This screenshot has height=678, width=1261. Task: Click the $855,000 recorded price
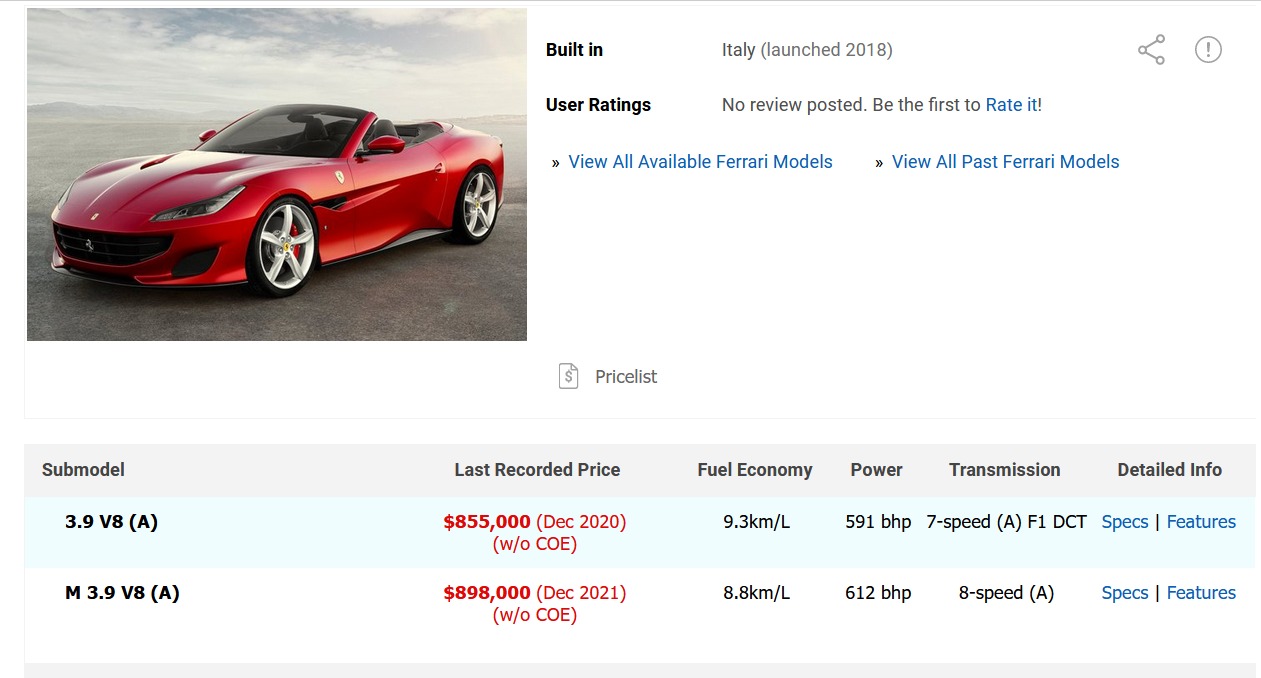(x=487, y=522)
